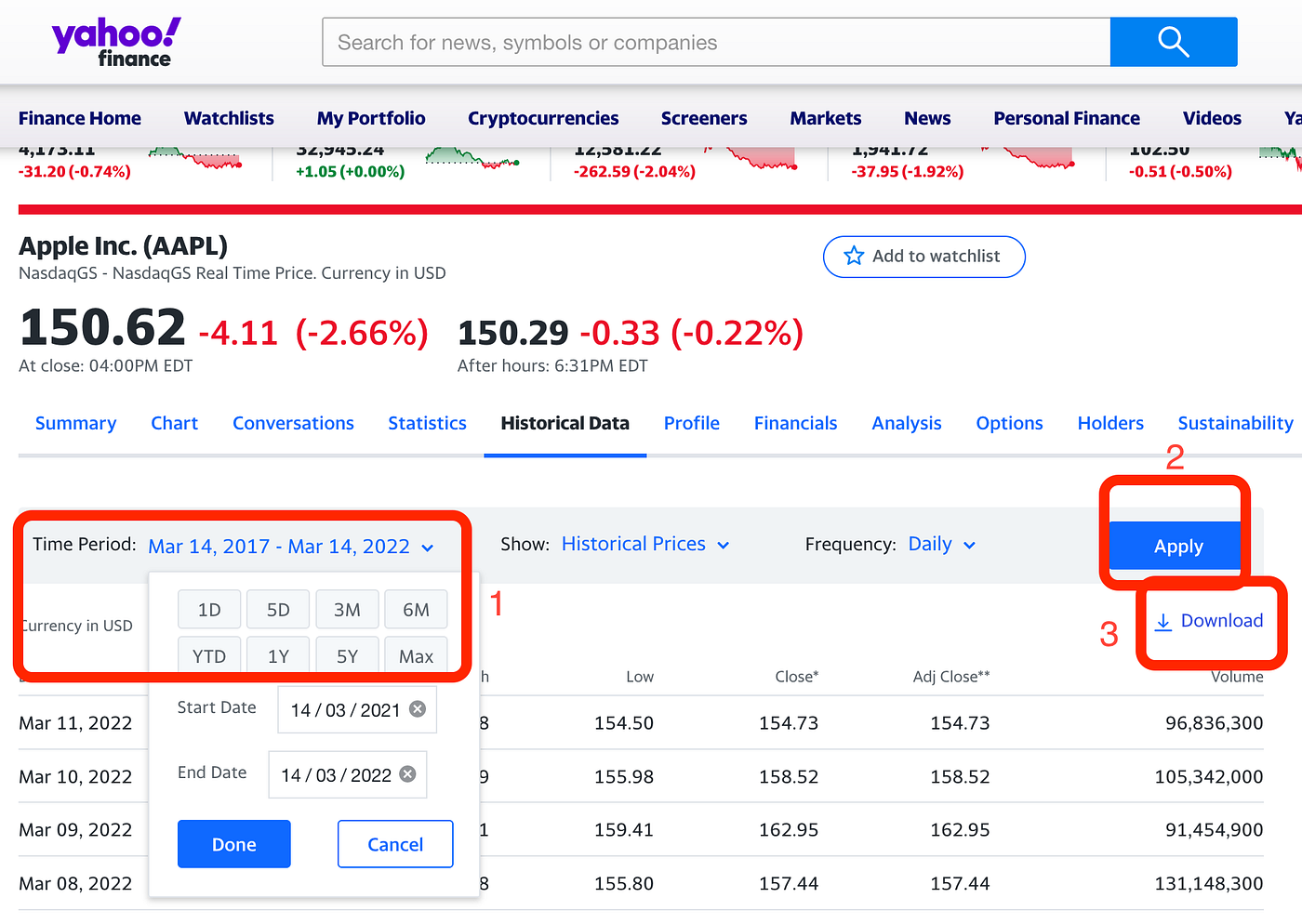The height and width of the screenshot is (924, 1302).
Task: Open the Options tab
Action: [x=1009, y=424]
